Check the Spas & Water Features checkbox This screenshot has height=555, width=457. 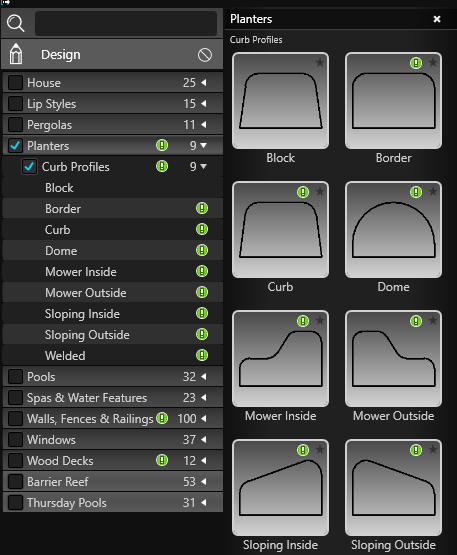point(15,397)
